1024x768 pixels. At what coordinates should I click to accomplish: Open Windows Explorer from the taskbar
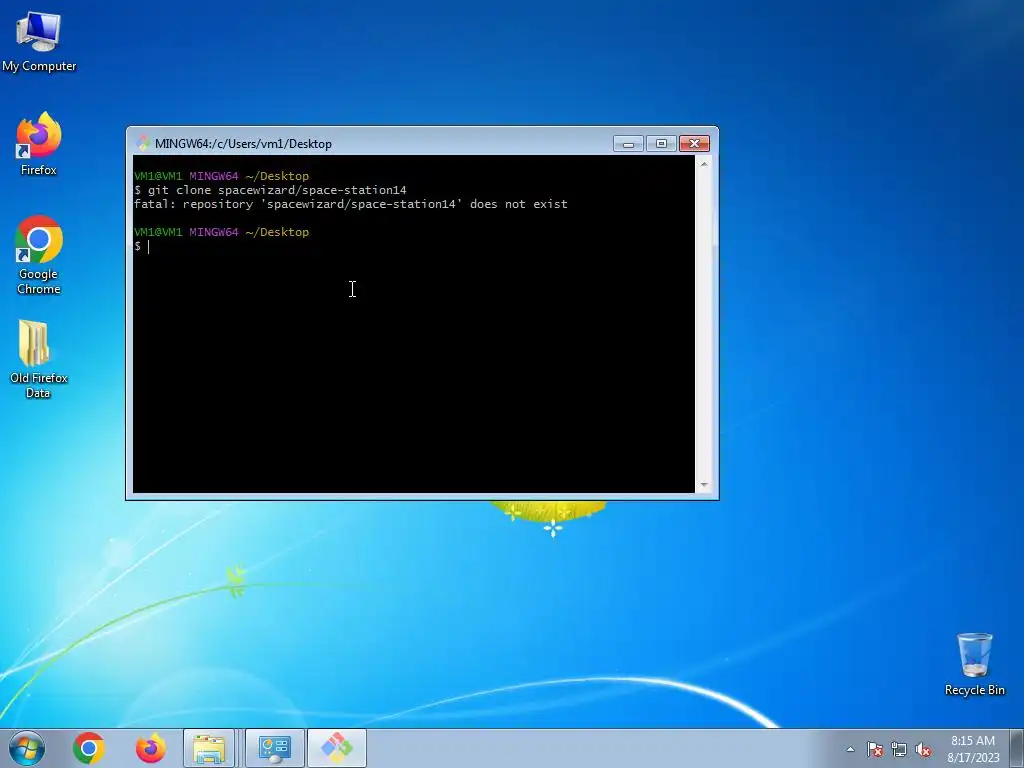point(208,748)
